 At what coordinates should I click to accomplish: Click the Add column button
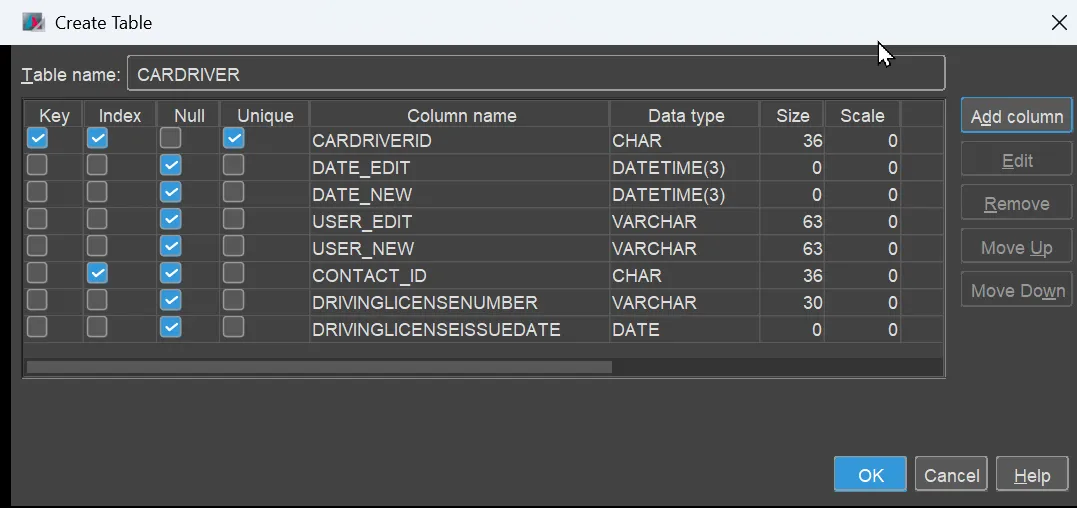pyautogui.click(x=1017, y=116)
